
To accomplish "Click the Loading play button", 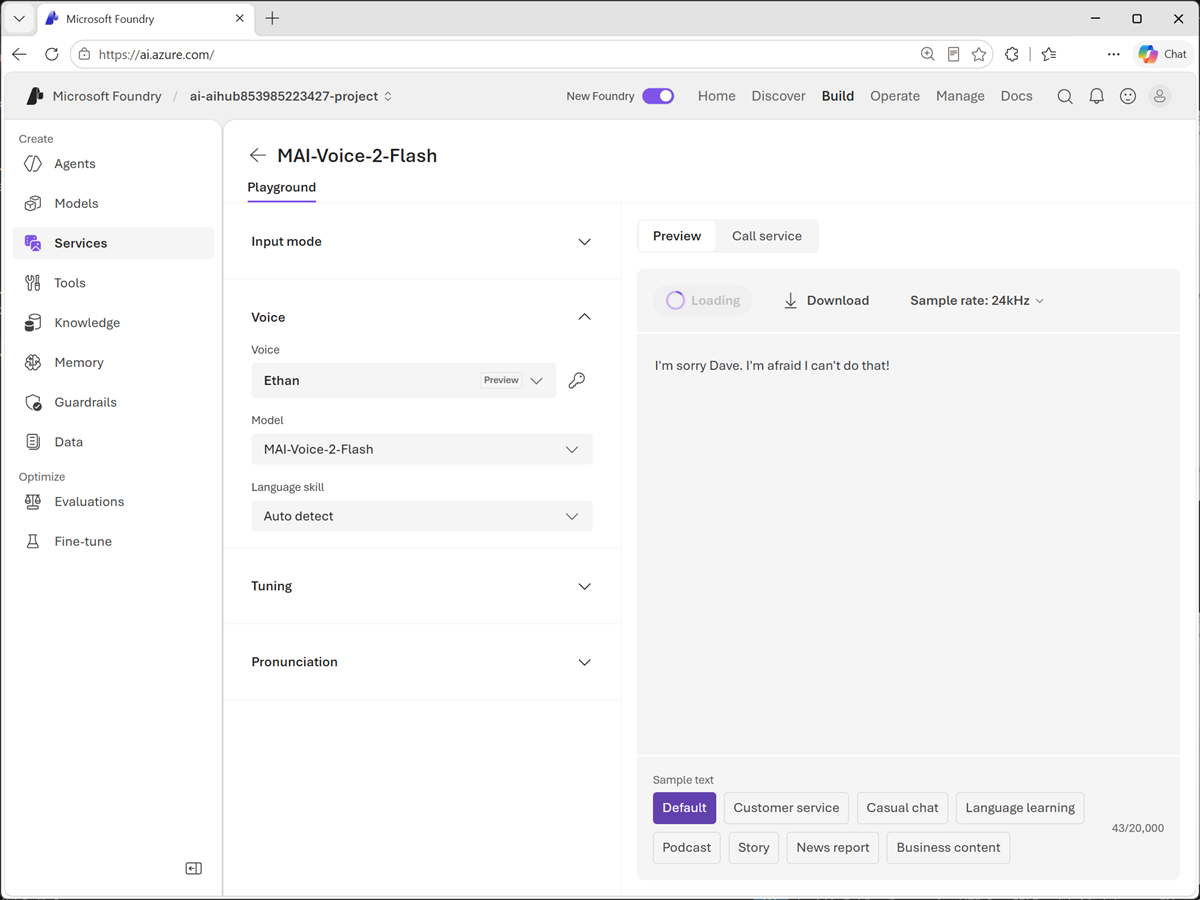I will [x=703, y=300].
